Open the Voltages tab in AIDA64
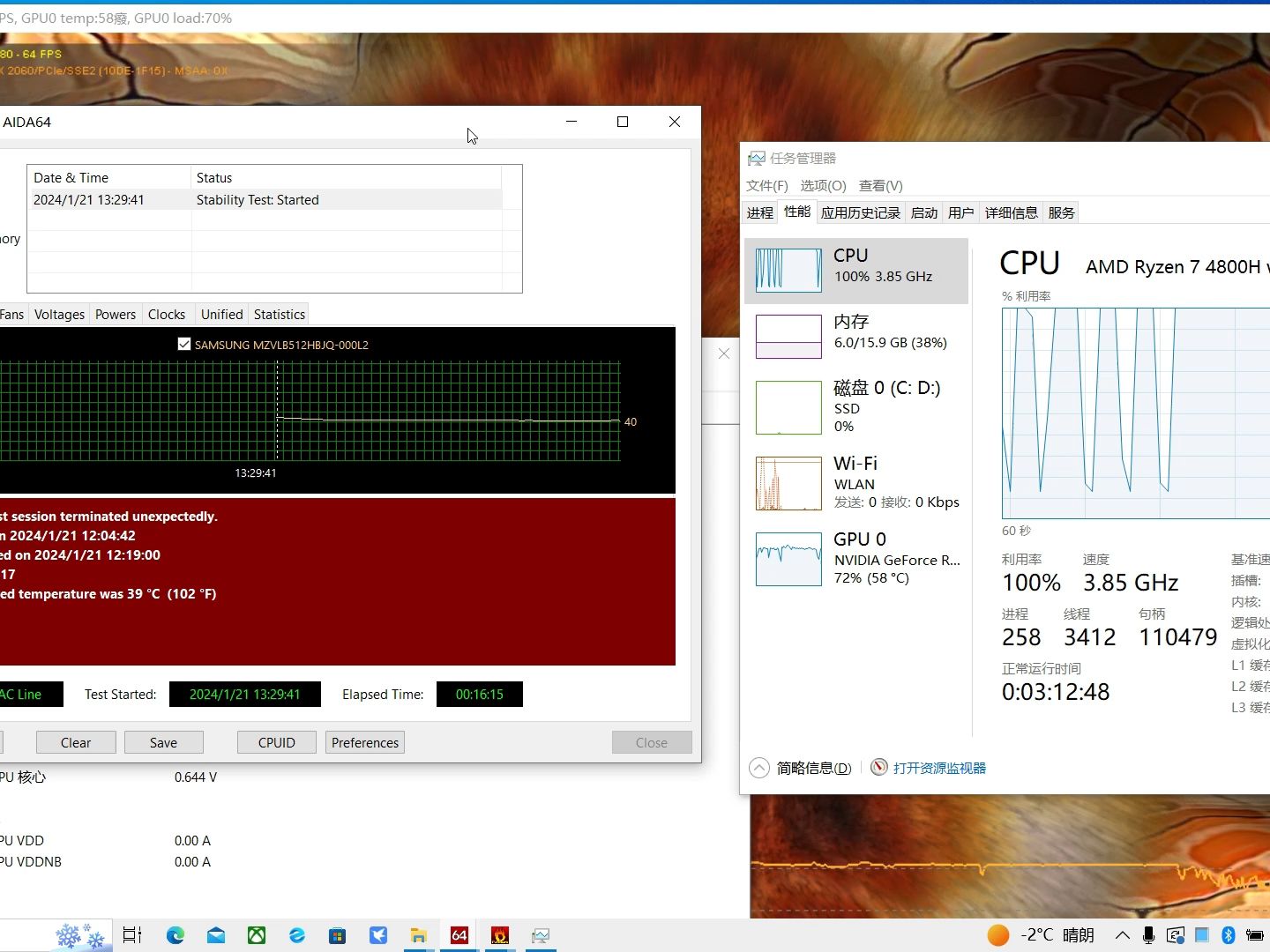This screenshot has height=952, width=1270. click(x=59, y=315)
